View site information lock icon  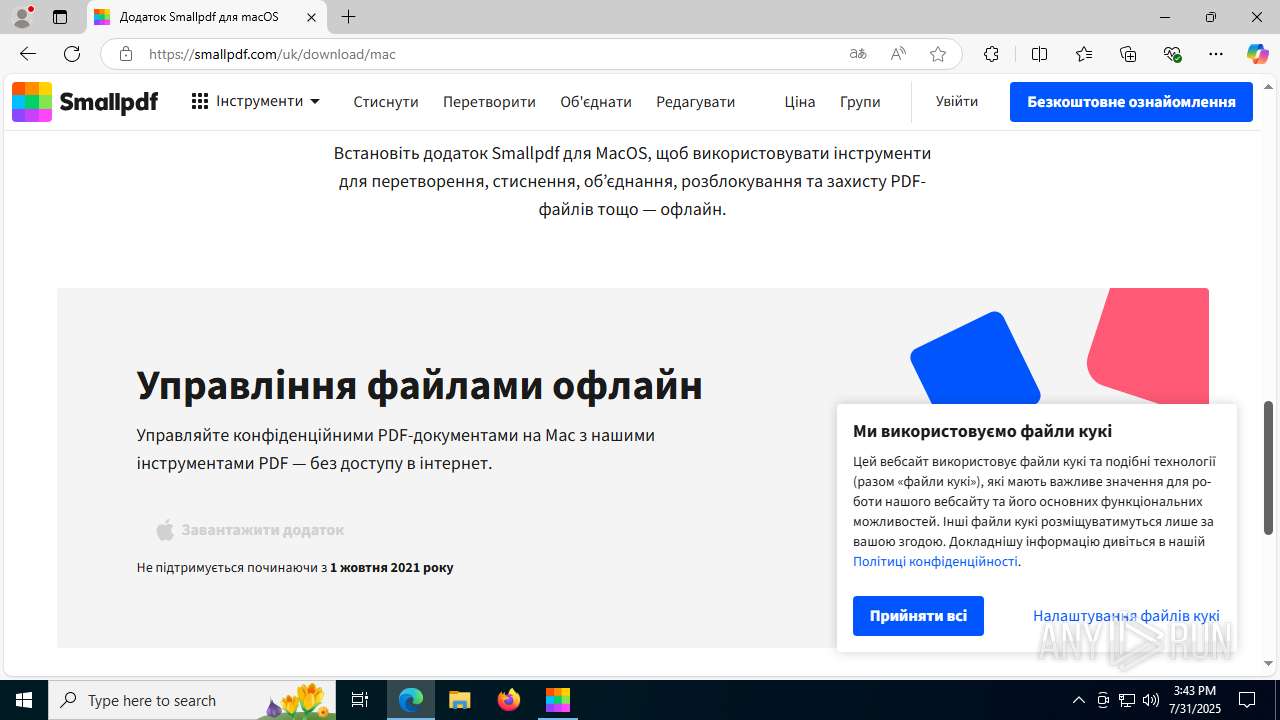[x=126, y=54]
